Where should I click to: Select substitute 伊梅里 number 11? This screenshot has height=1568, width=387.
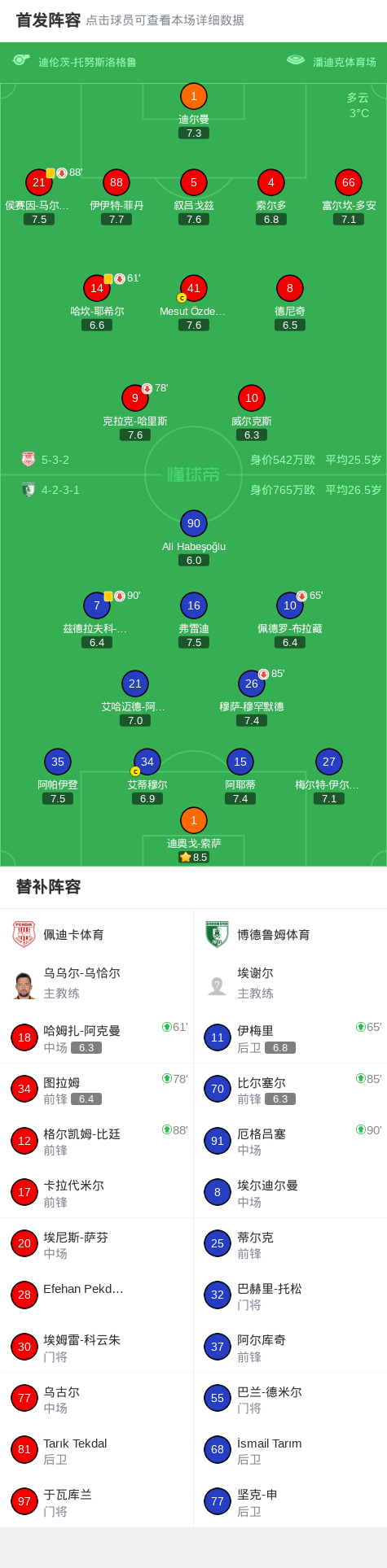[x=290, y=1037]
